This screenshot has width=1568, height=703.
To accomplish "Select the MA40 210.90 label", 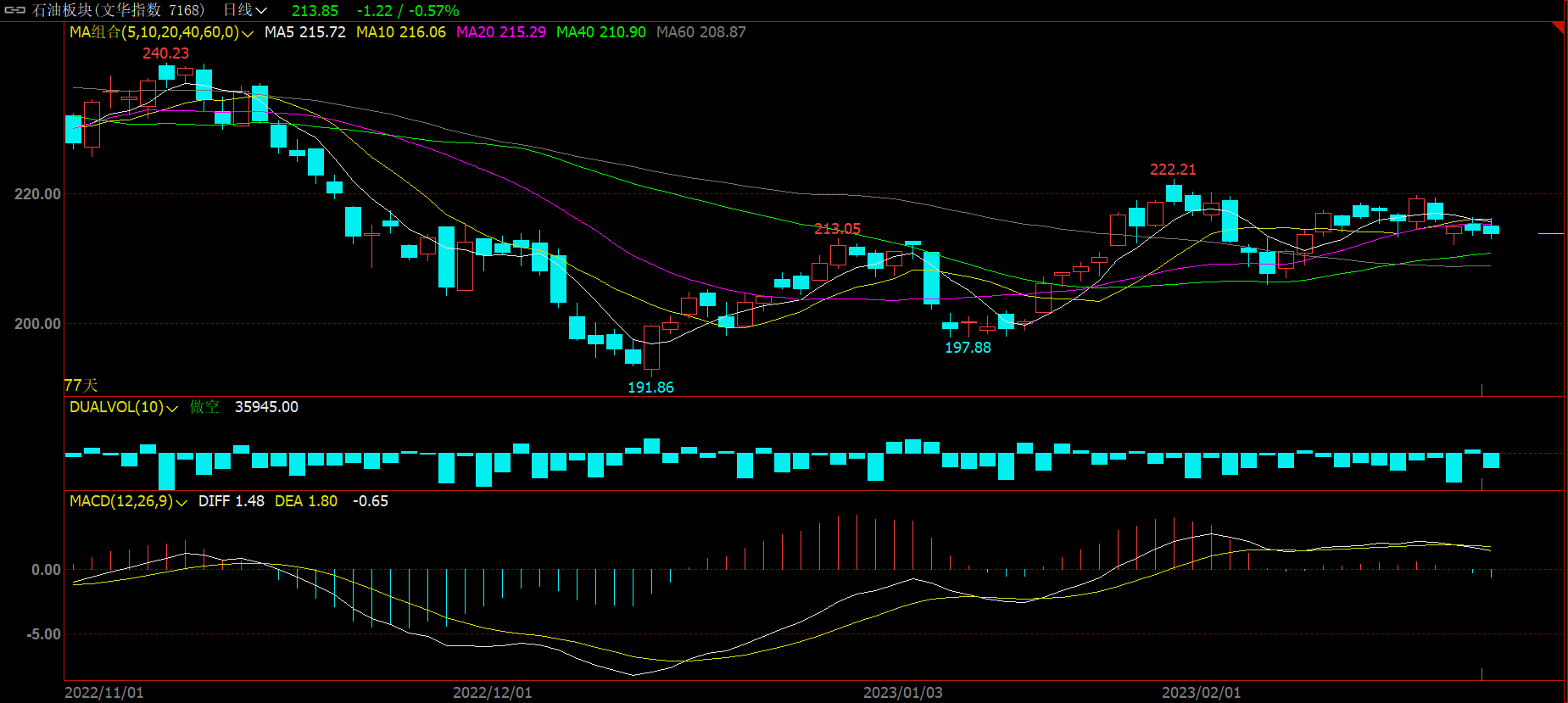I will pos(601,32).
